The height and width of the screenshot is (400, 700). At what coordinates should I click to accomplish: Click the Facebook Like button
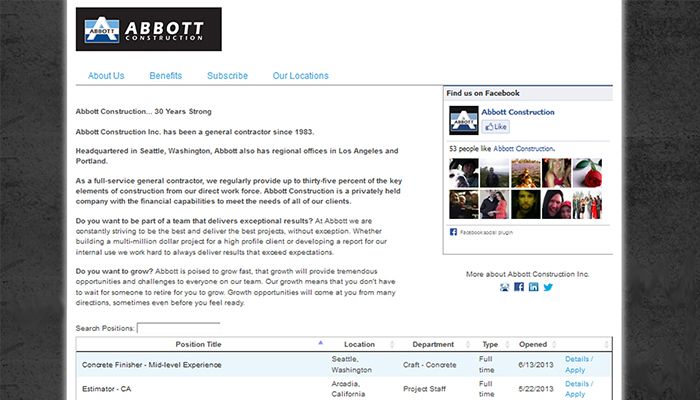click(x=496, y=127)
